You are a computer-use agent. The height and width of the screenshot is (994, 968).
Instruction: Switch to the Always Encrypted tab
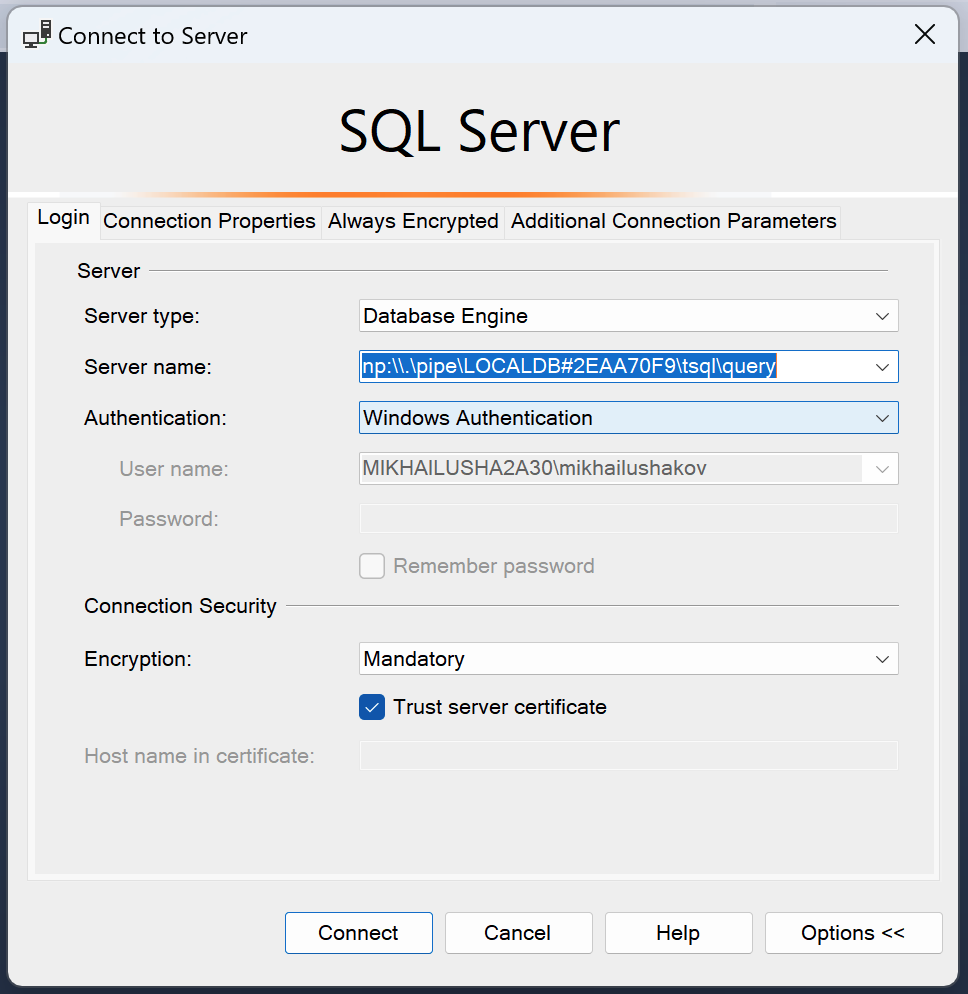(413, 221)
